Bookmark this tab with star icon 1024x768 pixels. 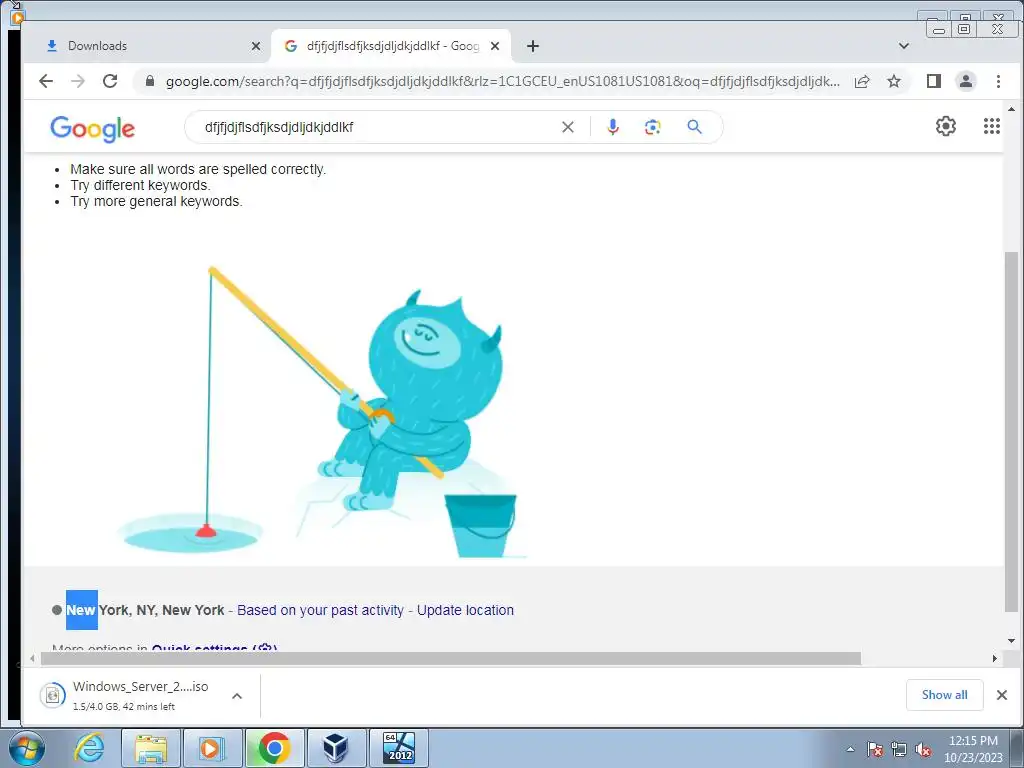tap(894, 81)
